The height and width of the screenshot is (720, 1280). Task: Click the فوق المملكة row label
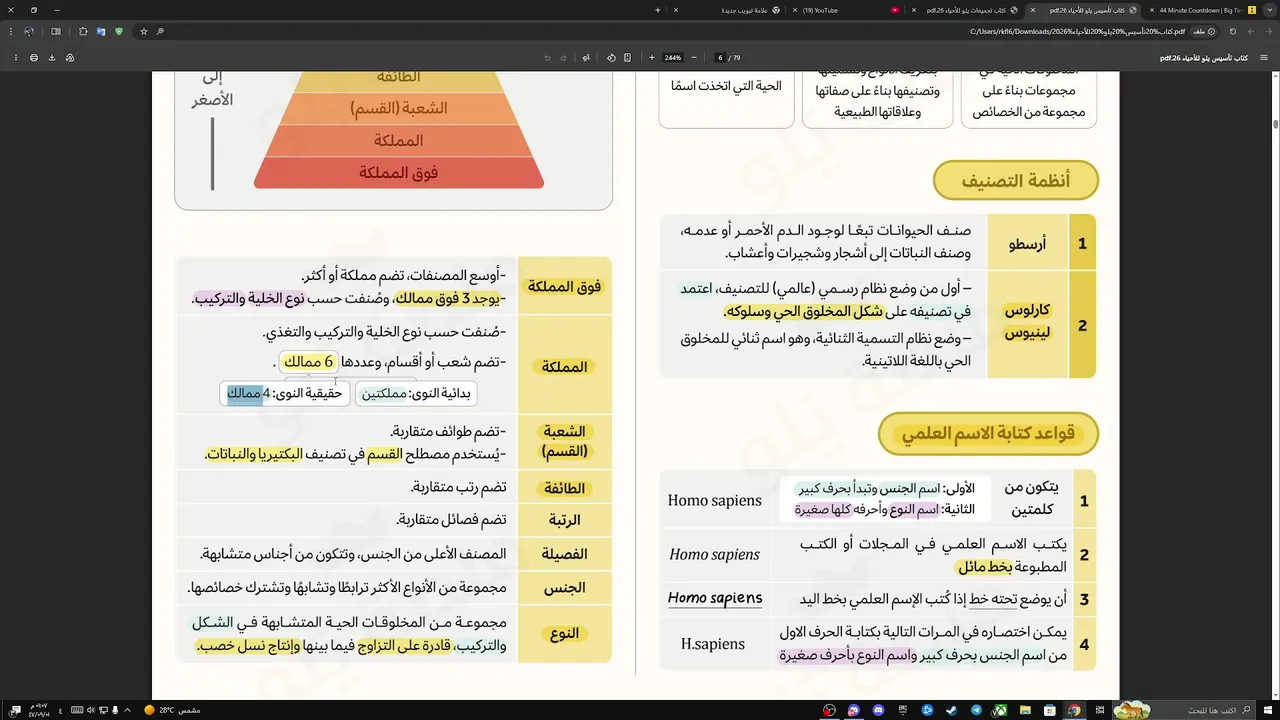564,286
